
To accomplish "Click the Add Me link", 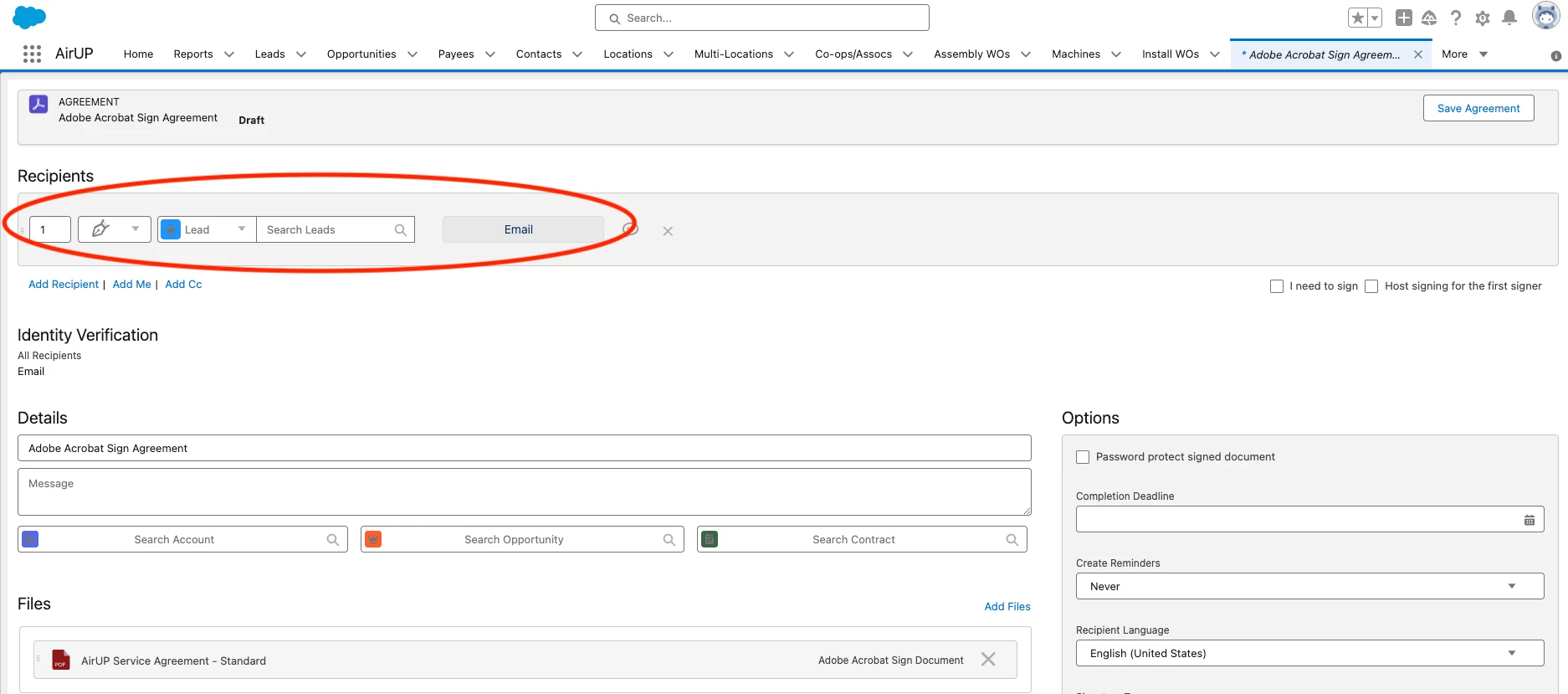I will click(x=132, y=285).
